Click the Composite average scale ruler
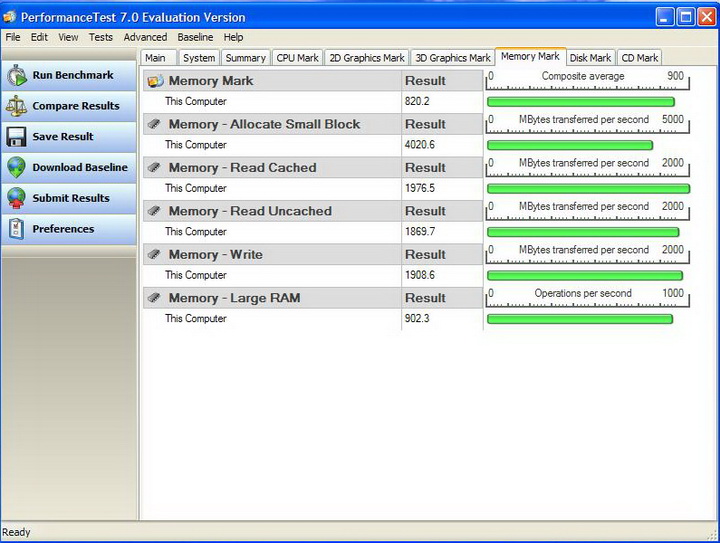 click(588, 80)
